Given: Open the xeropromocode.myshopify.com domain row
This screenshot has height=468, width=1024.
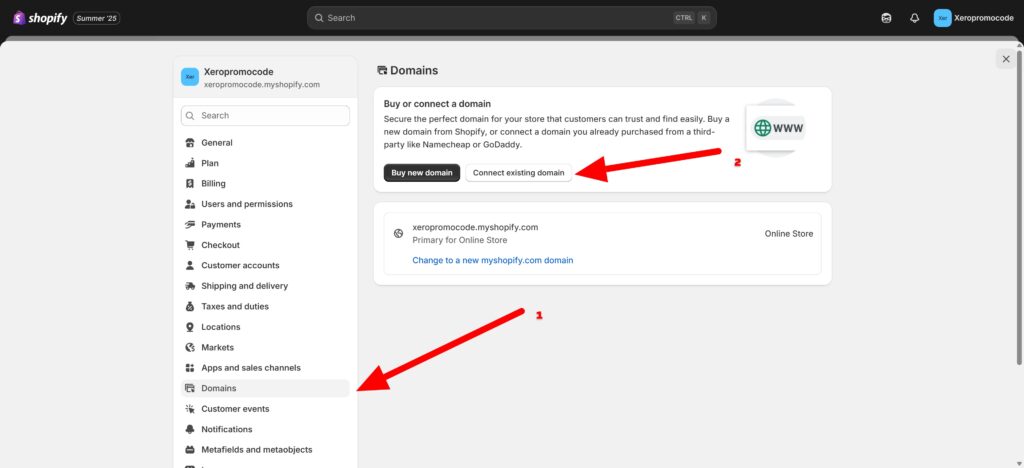Looking at the screenshot, I should tap(602, 243).
